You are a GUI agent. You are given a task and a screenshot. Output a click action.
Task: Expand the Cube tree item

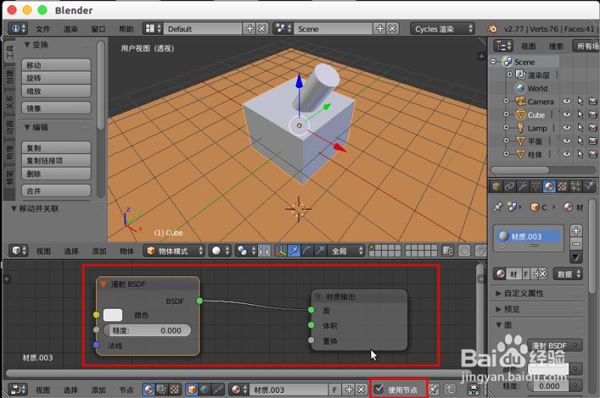[x=506, y=114]
